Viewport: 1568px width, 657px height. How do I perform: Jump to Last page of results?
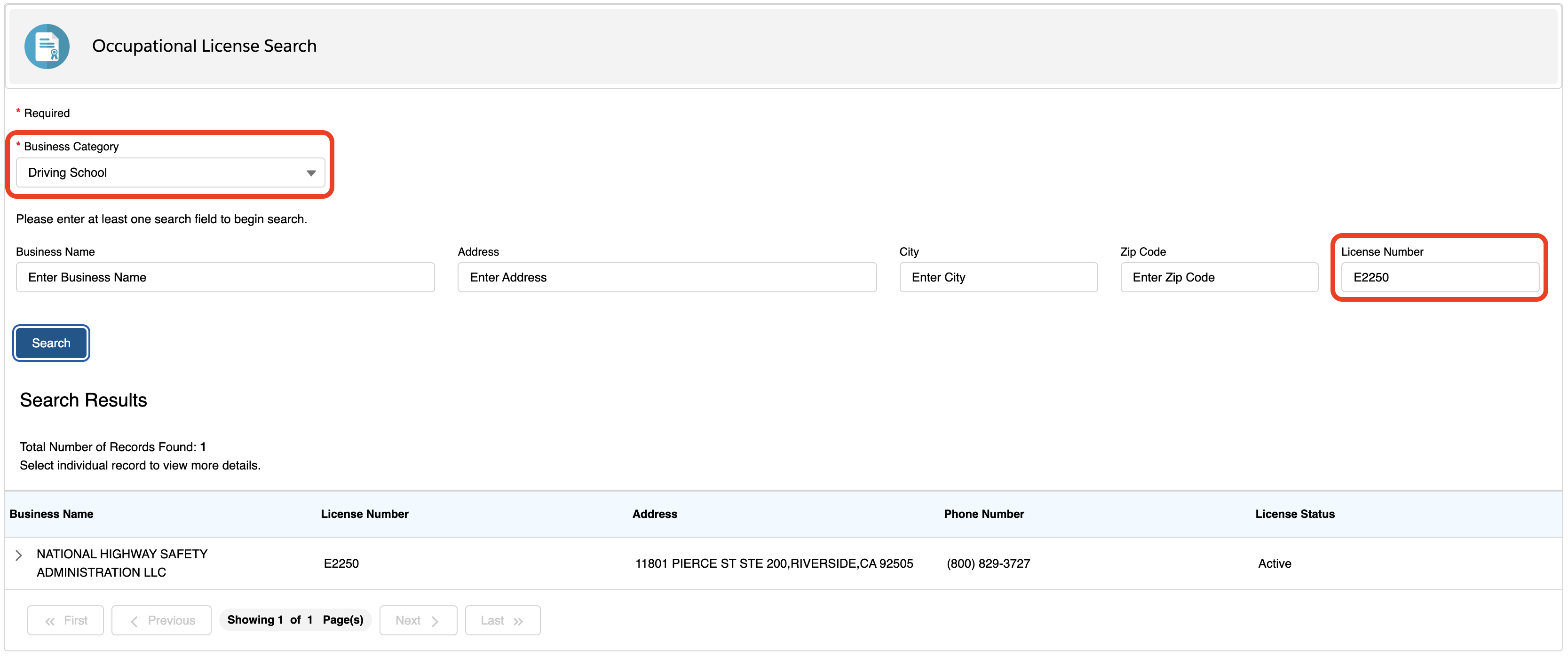pos(502,620)
